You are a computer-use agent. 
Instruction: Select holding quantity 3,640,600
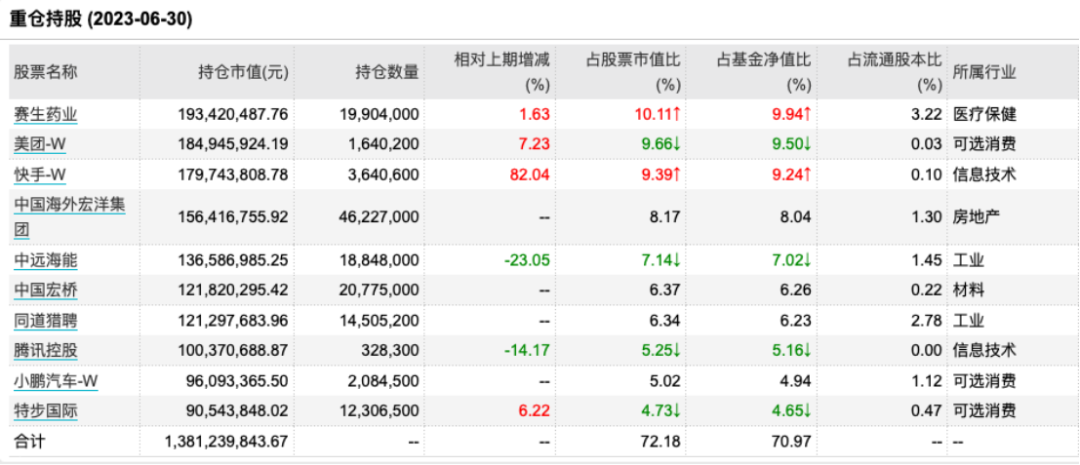pos(384,175)
